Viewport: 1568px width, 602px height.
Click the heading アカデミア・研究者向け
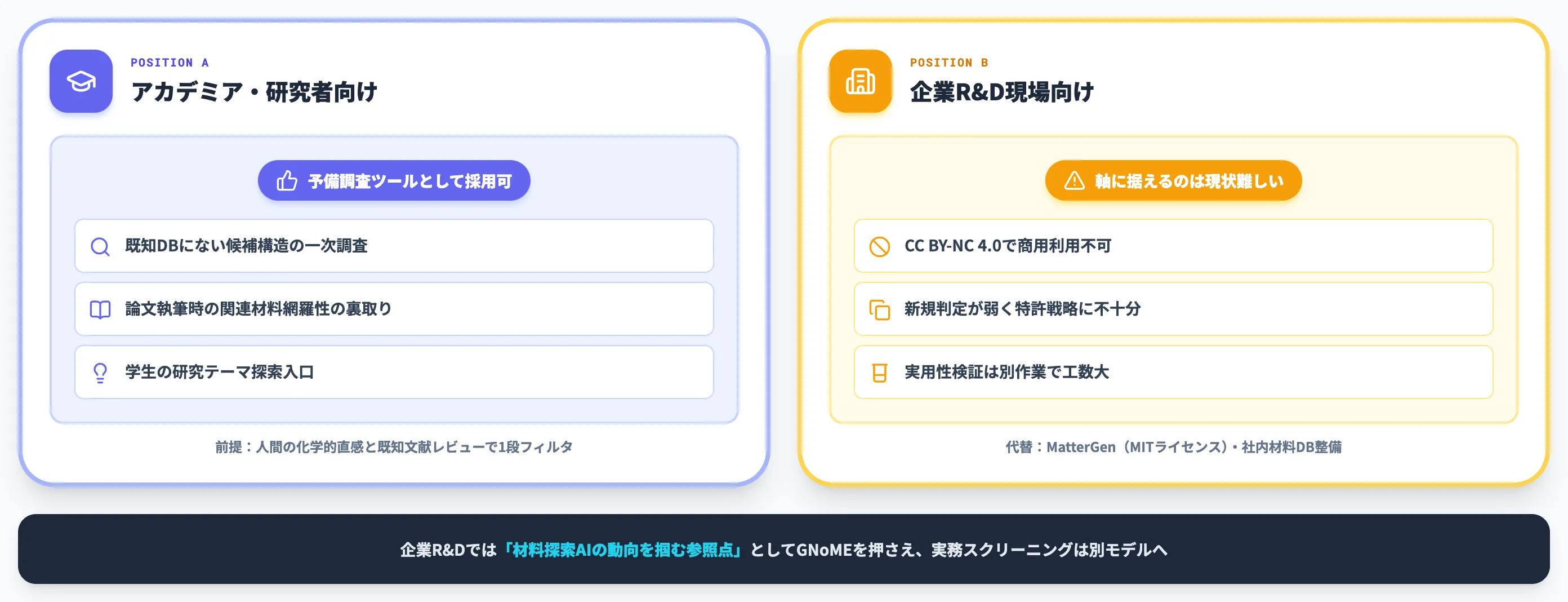[x=254, y=92]
